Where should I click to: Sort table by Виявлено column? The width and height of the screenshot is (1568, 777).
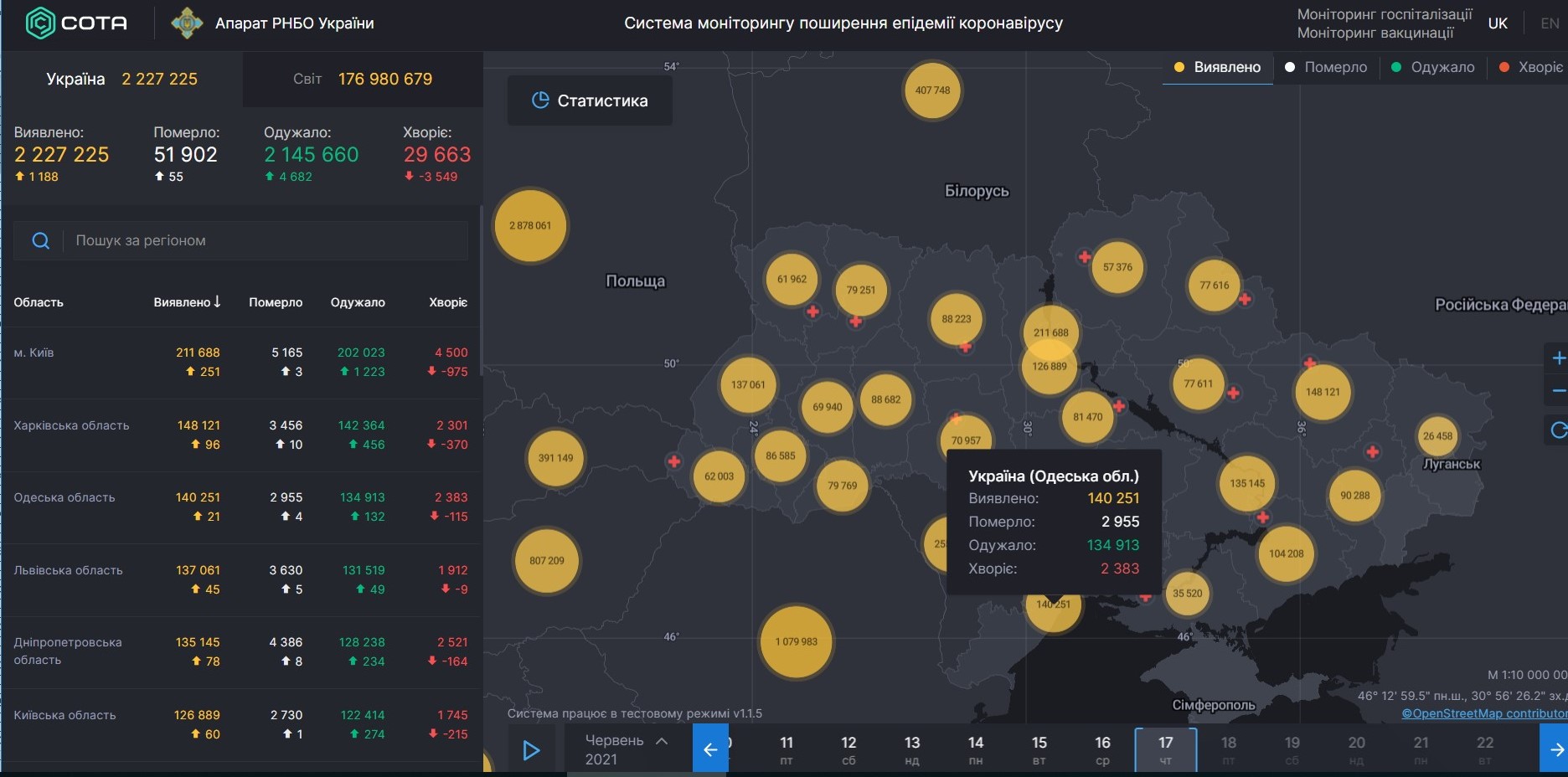tap(187, 302)
